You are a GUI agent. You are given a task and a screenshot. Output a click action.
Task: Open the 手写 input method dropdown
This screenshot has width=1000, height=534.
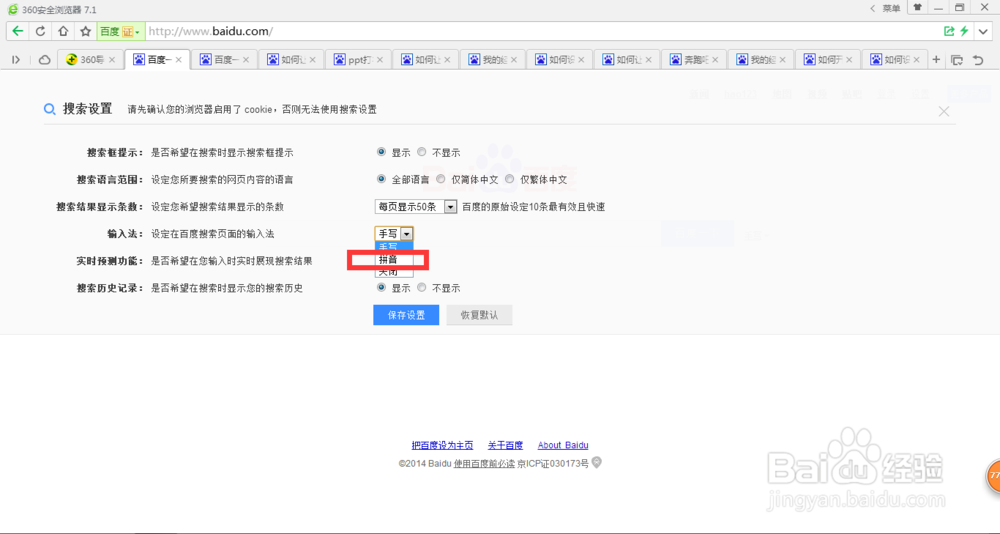coord(394,234)
